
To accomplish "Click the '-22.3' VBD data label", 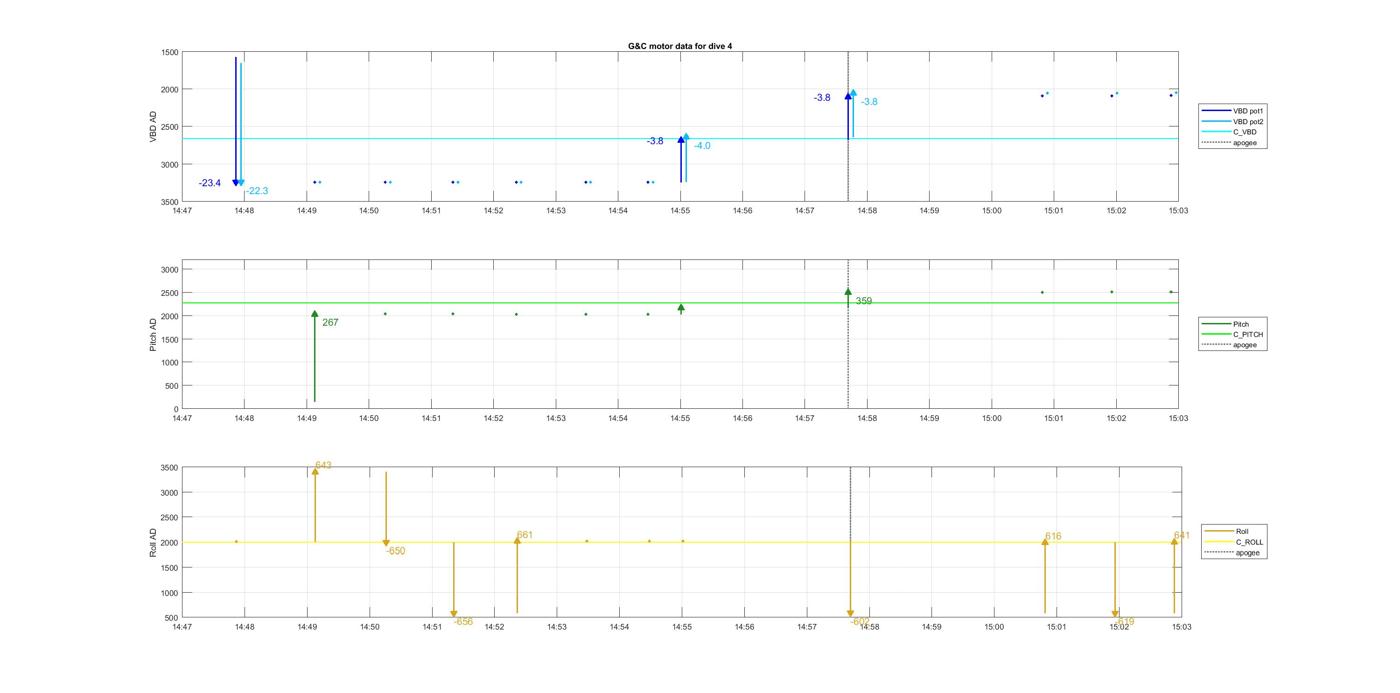I will tap(257, 191).
